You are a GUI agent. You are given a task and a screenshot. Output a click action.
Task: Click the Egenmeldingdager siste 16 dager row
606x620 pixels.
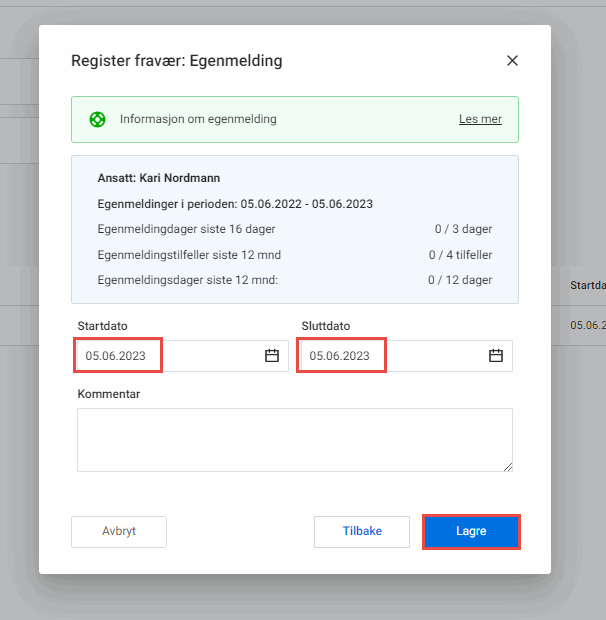point(186,229)
